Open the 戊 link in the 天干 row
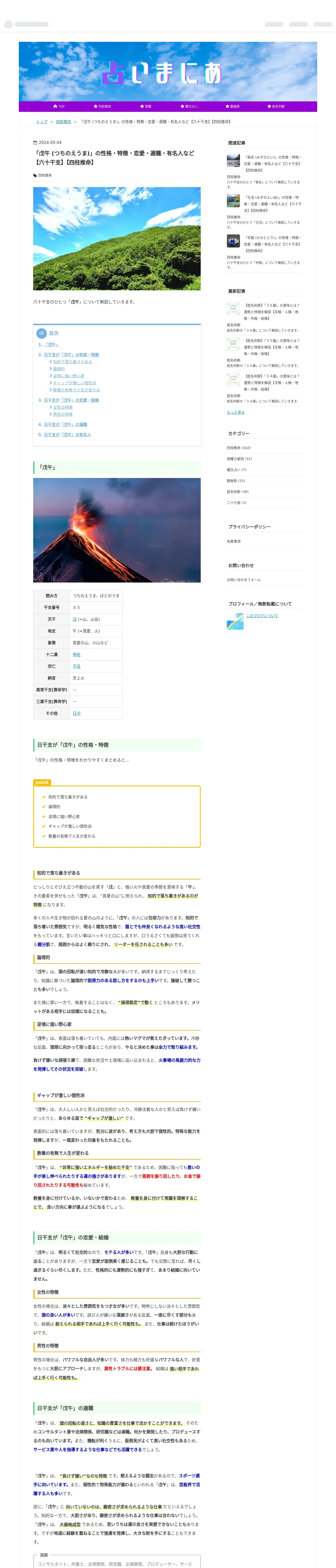Image resolution: width=336 pixels, height=1568 pixels. click(x=75, y=619)
